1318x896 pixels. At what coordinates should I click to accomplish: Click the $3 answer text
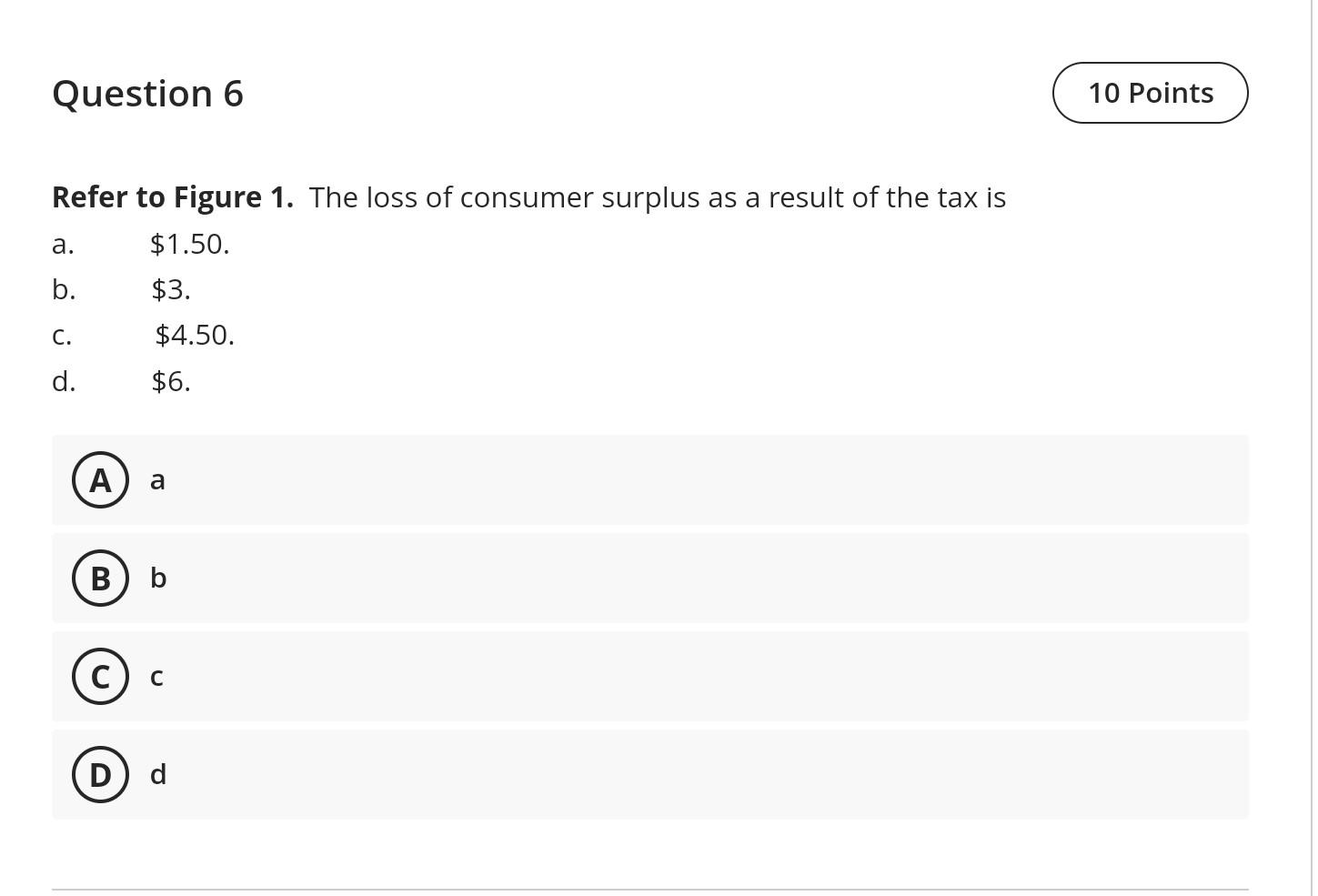(171, 289)
